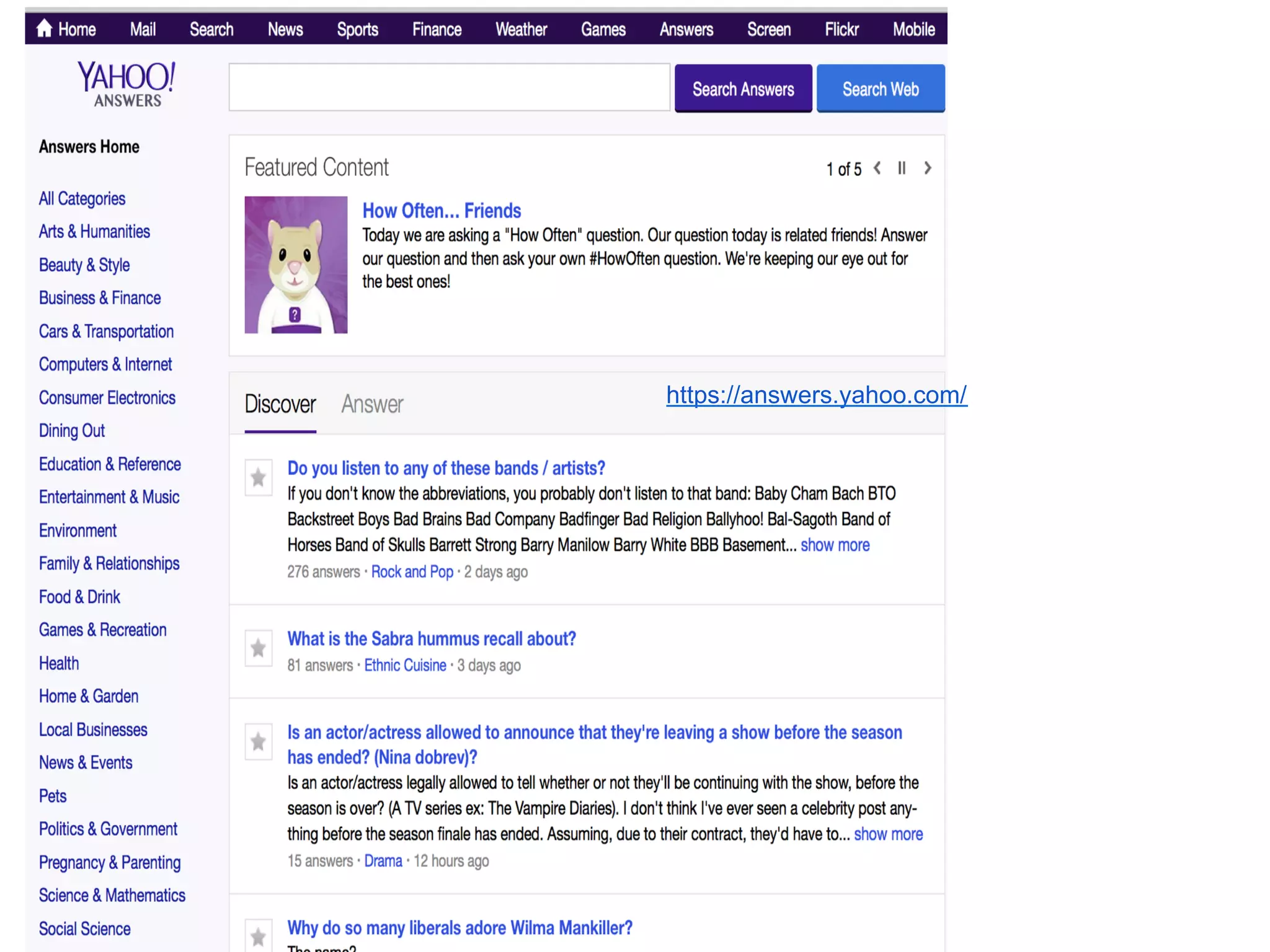
Task: Advance to next featured content arrow
Action: [x=928, y=168]
